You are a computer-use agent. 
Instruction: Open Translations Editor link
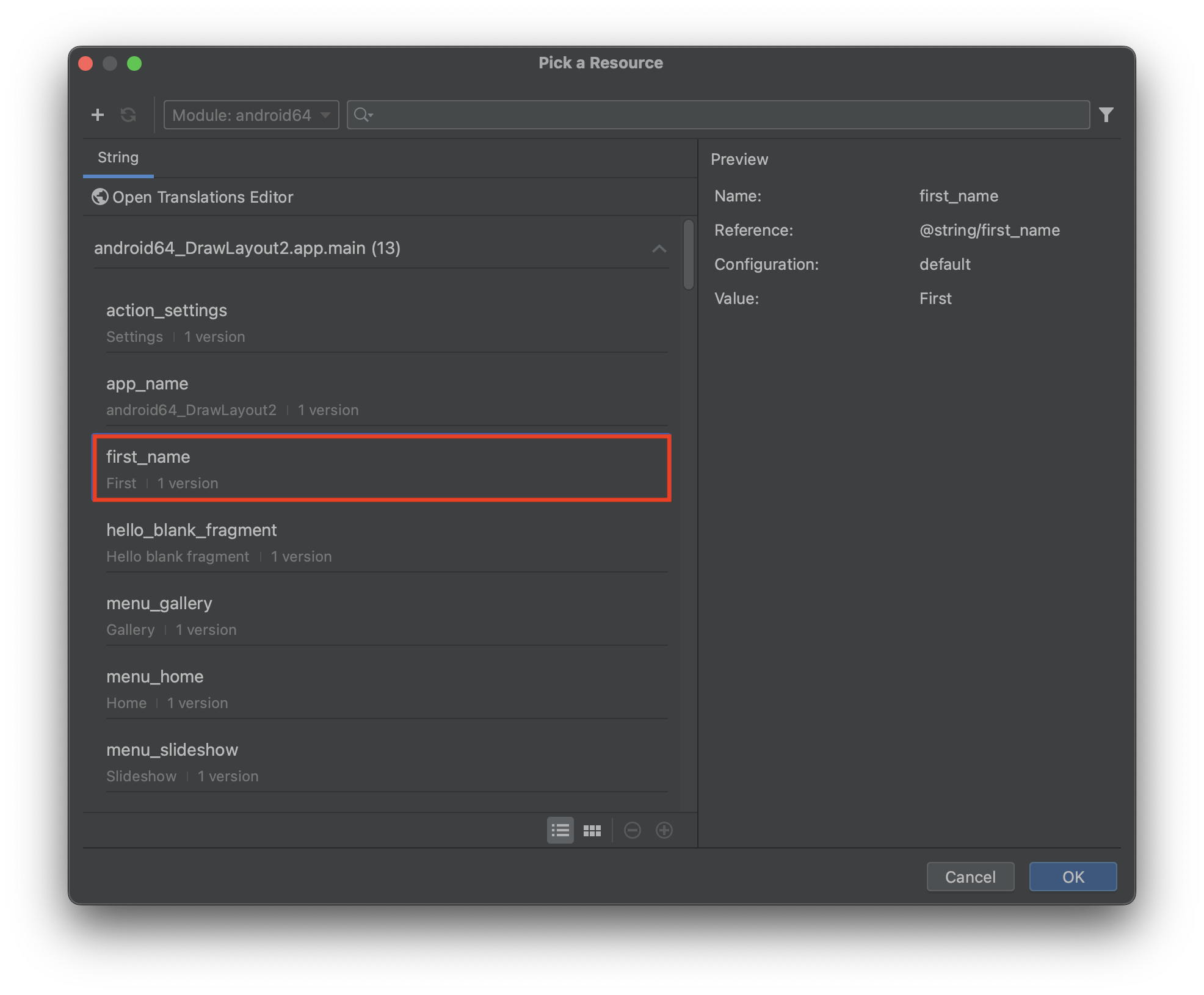[202, 197]
